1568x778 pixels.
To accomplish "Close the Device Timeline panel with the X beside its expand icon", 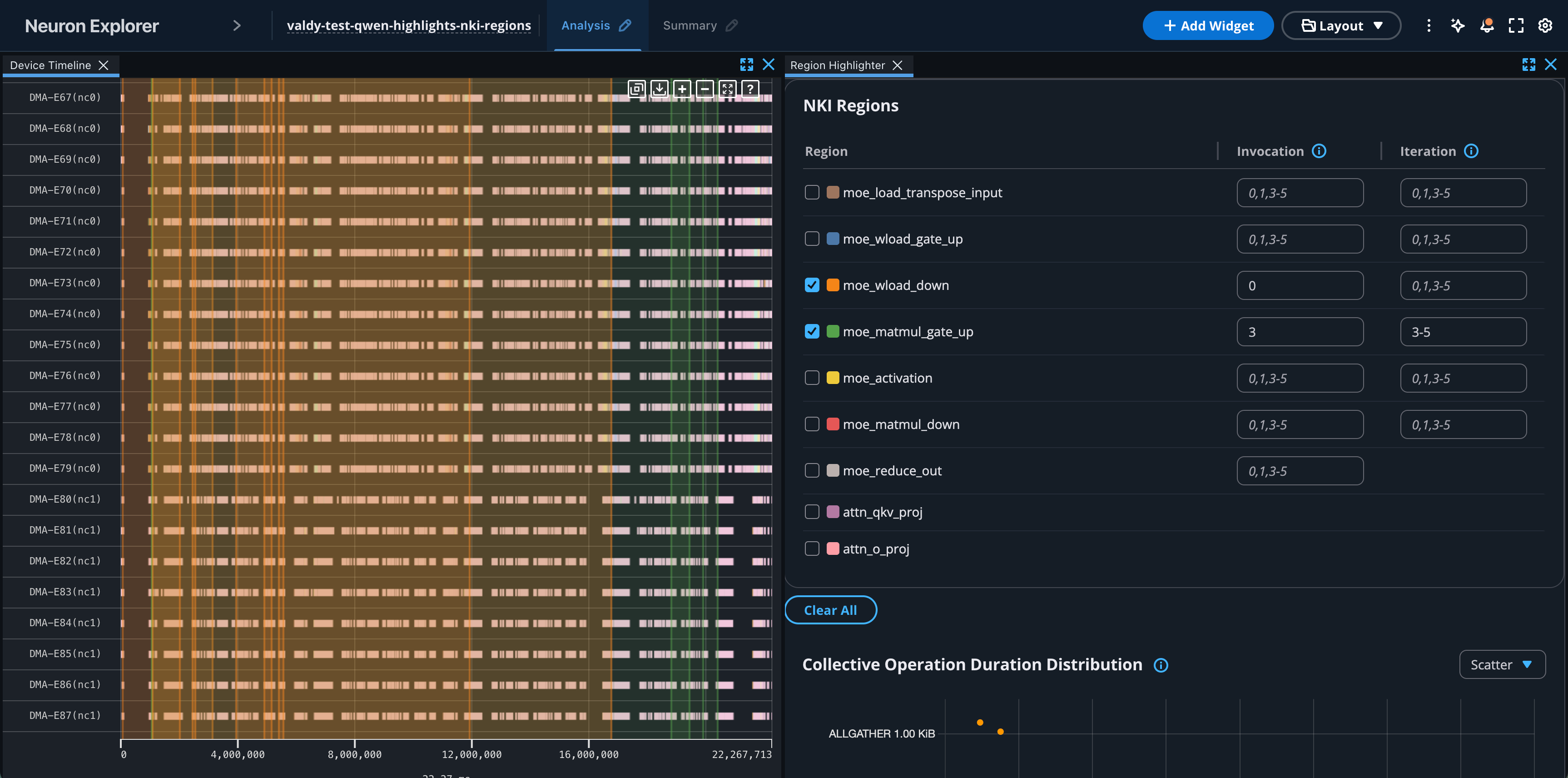I will 769,65.
